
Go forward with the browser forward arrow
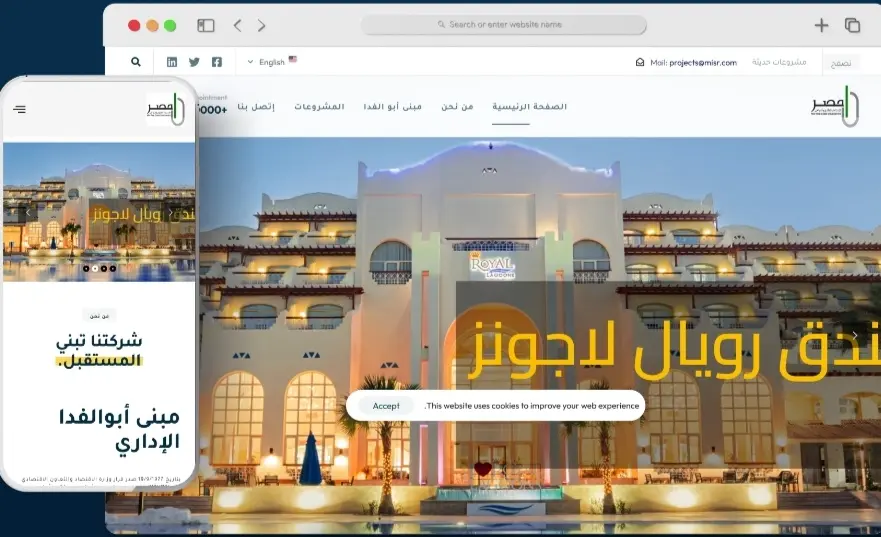coord(261,25)
